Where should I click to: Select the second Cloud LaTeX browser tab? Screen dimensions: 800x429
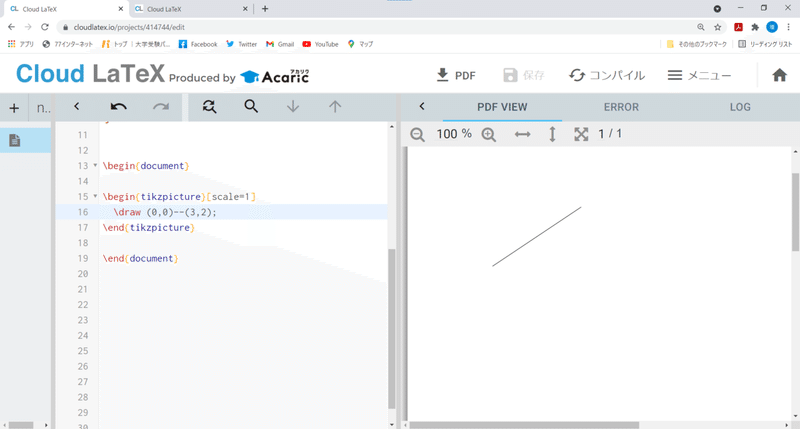coord(191,9)
